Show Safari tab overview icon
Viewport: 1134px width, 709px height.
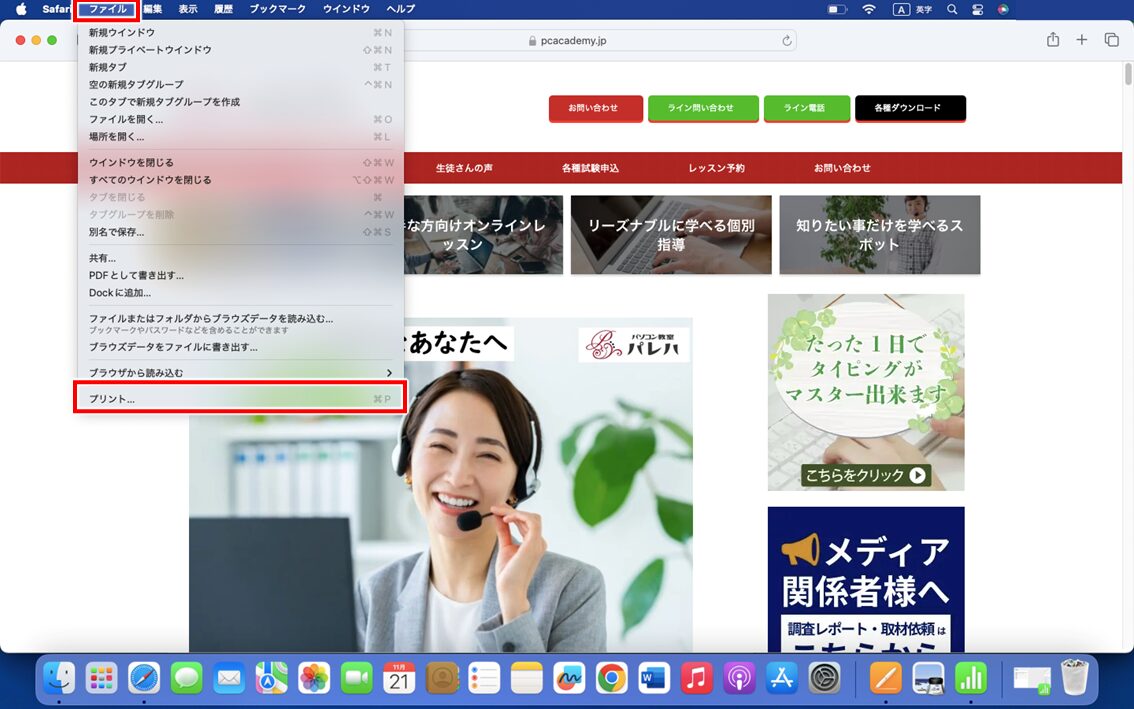click(x=1111, y=39)
